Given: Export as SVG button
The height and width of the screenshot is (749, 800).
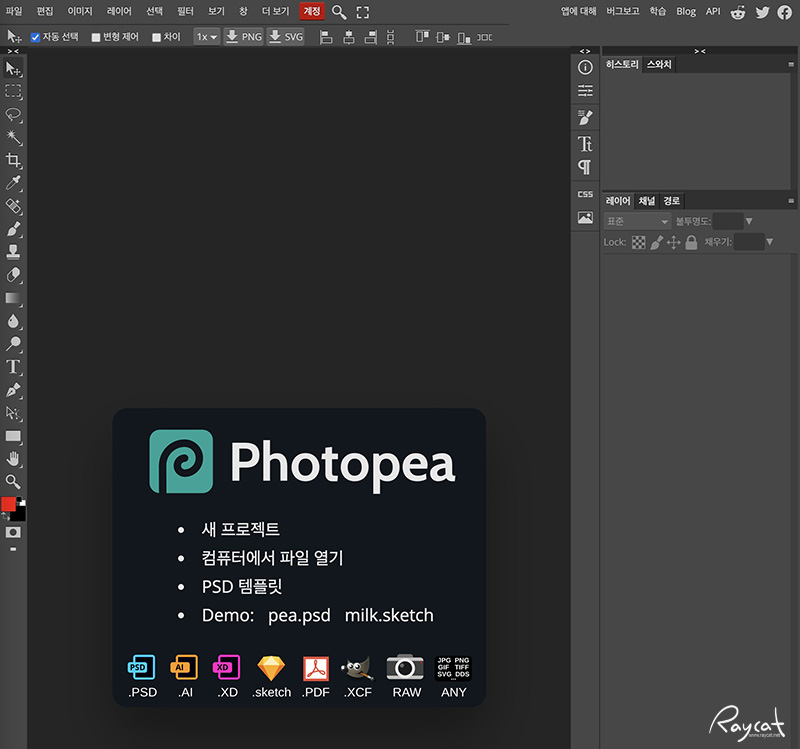Looking at the screenshot, I should 286,37.
